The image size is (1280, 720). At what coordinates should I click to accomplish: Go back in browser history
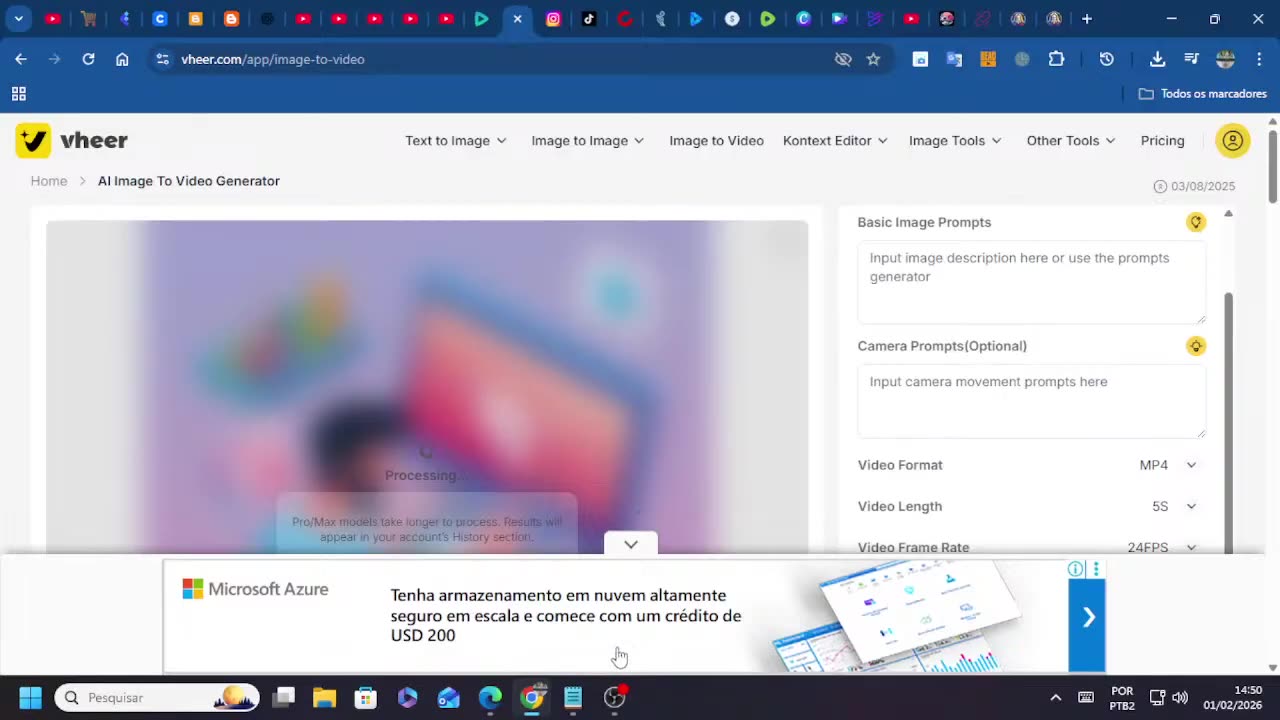coord(21,59)
